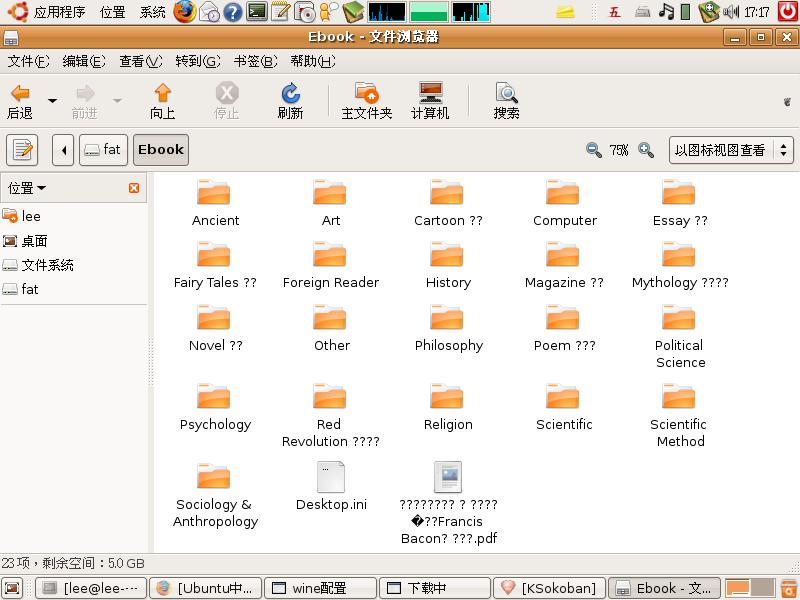This screenshot has height=600, width=800.
Task: Open the icon view mode dropdown
Action: point(731,150)
